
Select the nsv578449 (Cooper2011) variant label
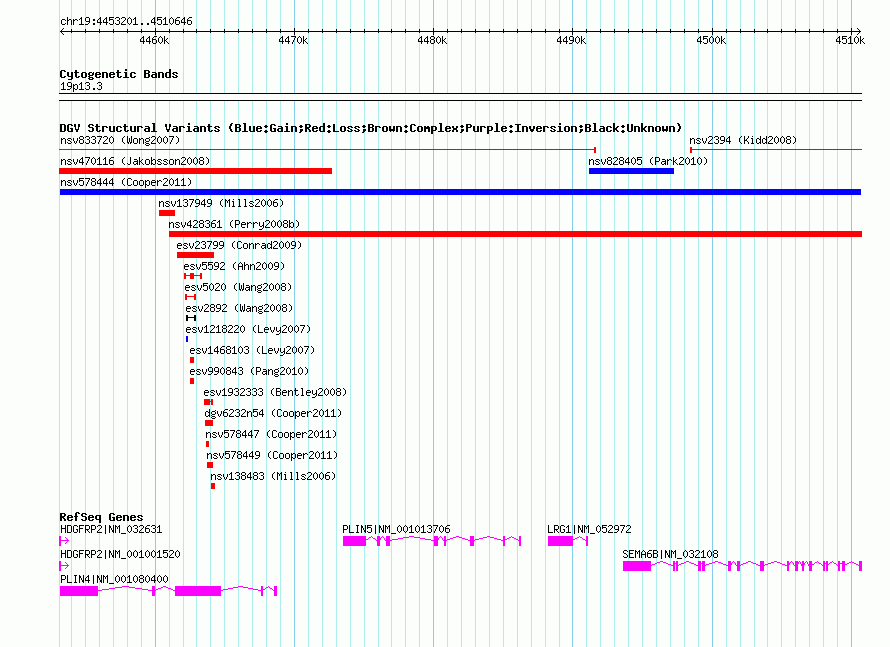point(272,455)
